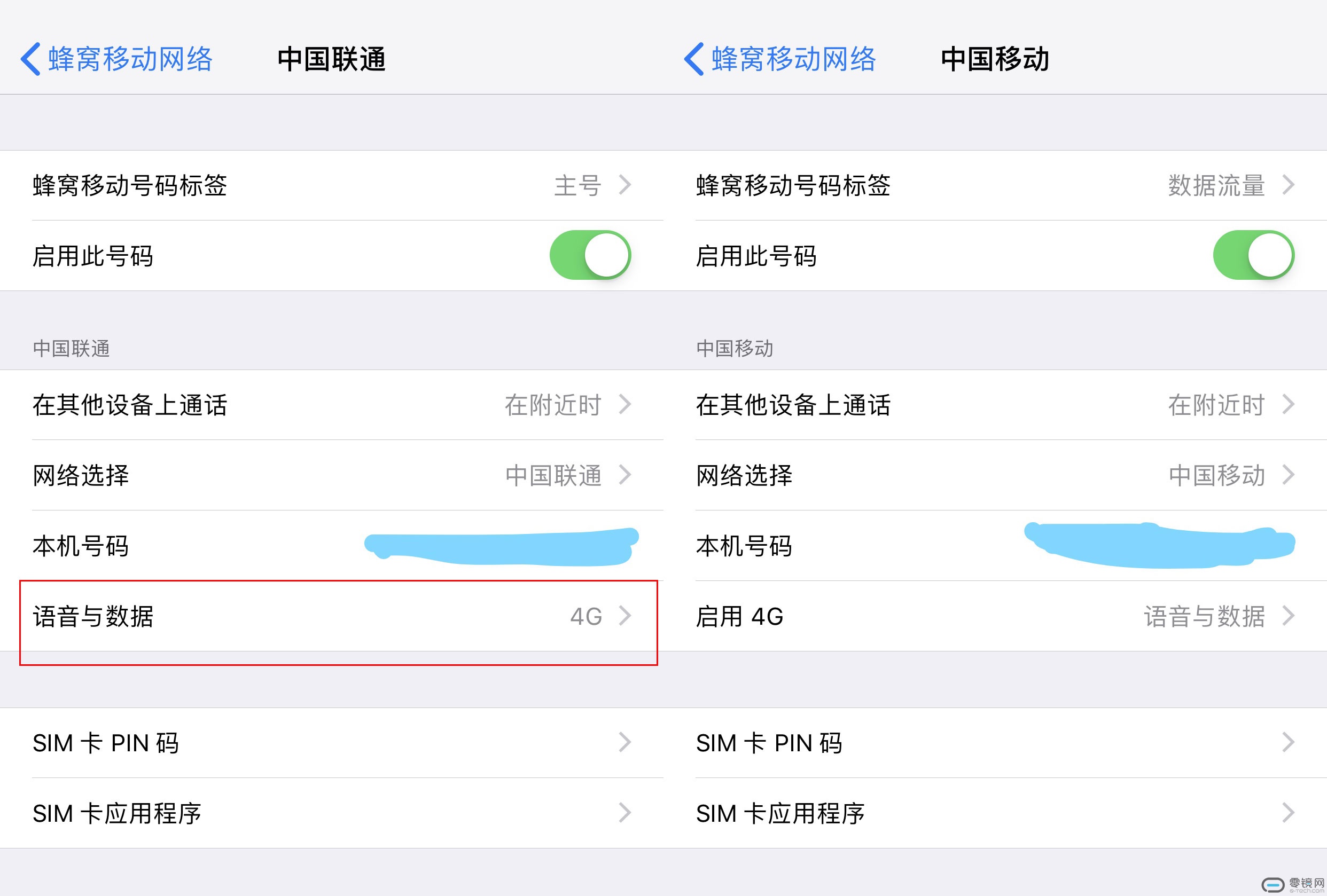Open Unicom 蜂窝移动号码标签 set to 主号

(332, 185)
